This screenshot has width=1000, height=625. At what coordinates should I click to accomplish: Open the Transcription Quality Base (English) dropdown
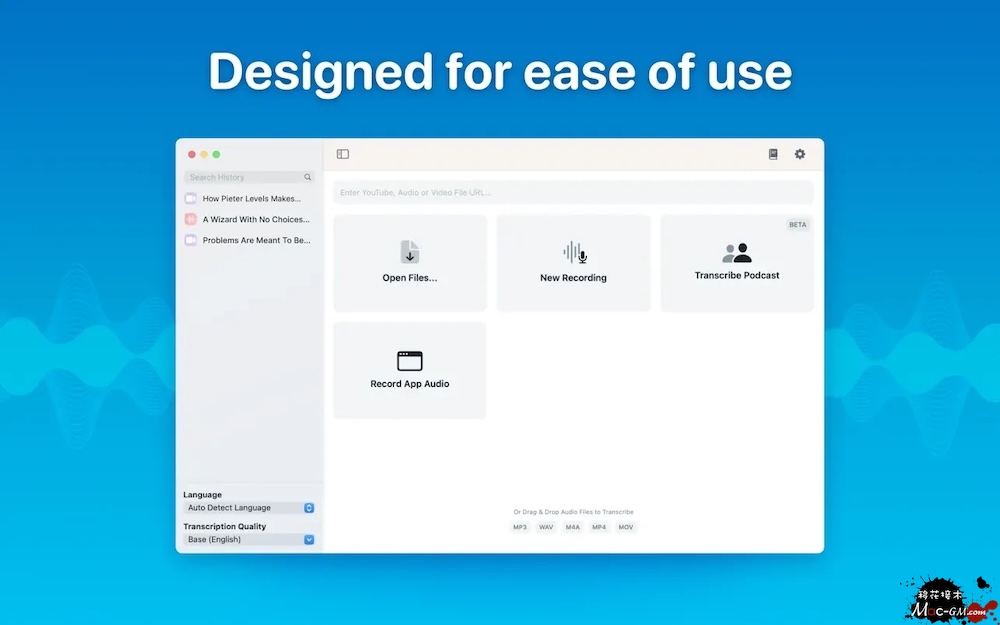309,540
